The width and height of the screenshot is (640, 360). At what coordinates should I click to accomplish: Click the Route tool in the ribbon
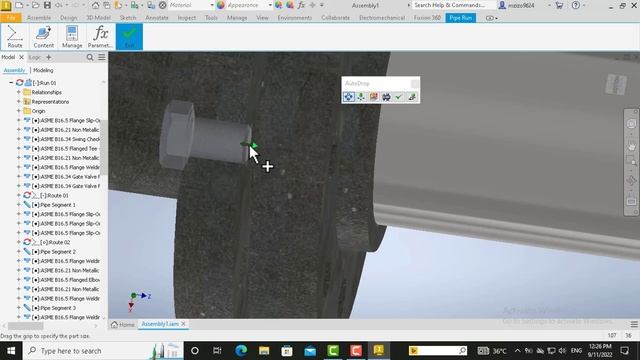(15, 37)
